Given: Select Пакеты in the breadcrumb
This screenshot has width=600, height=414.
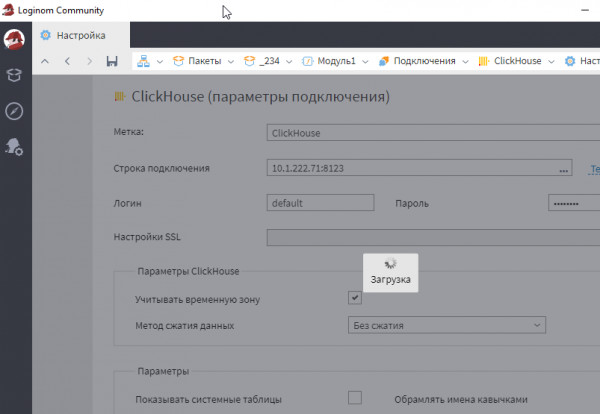Looking at the screenshot, I should tap(205, 61).
